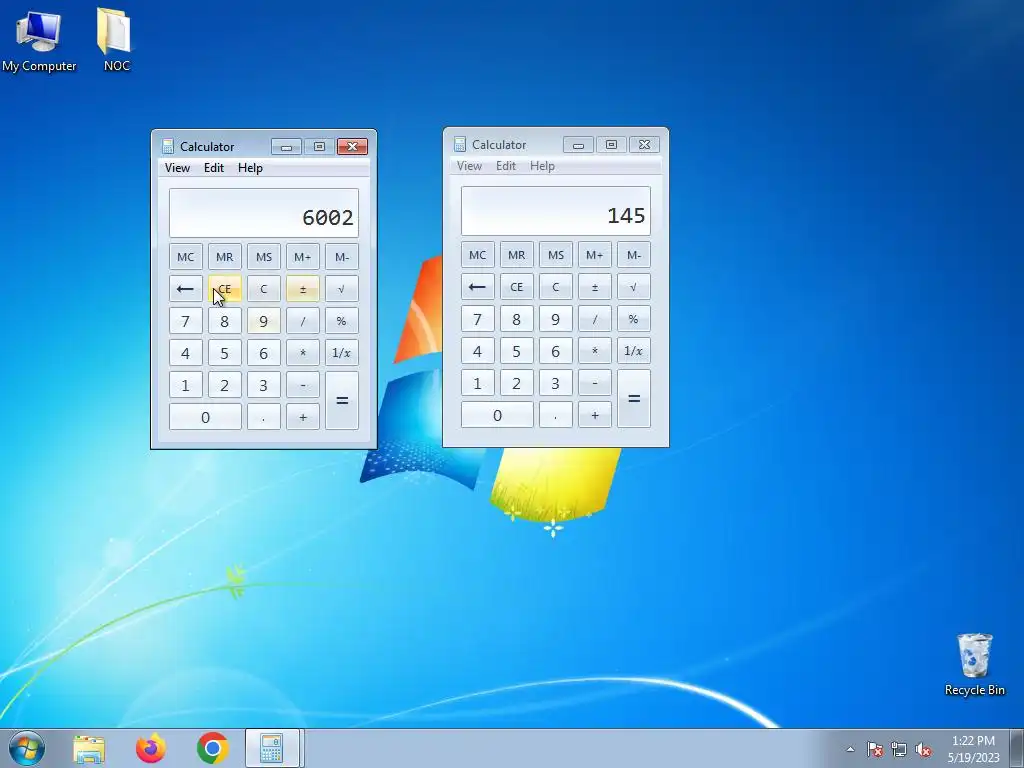This screenshot has width=1024, height=768.
Task: Click reciprocal 1/x key in right Calculator
Action: tap(633, 351)
